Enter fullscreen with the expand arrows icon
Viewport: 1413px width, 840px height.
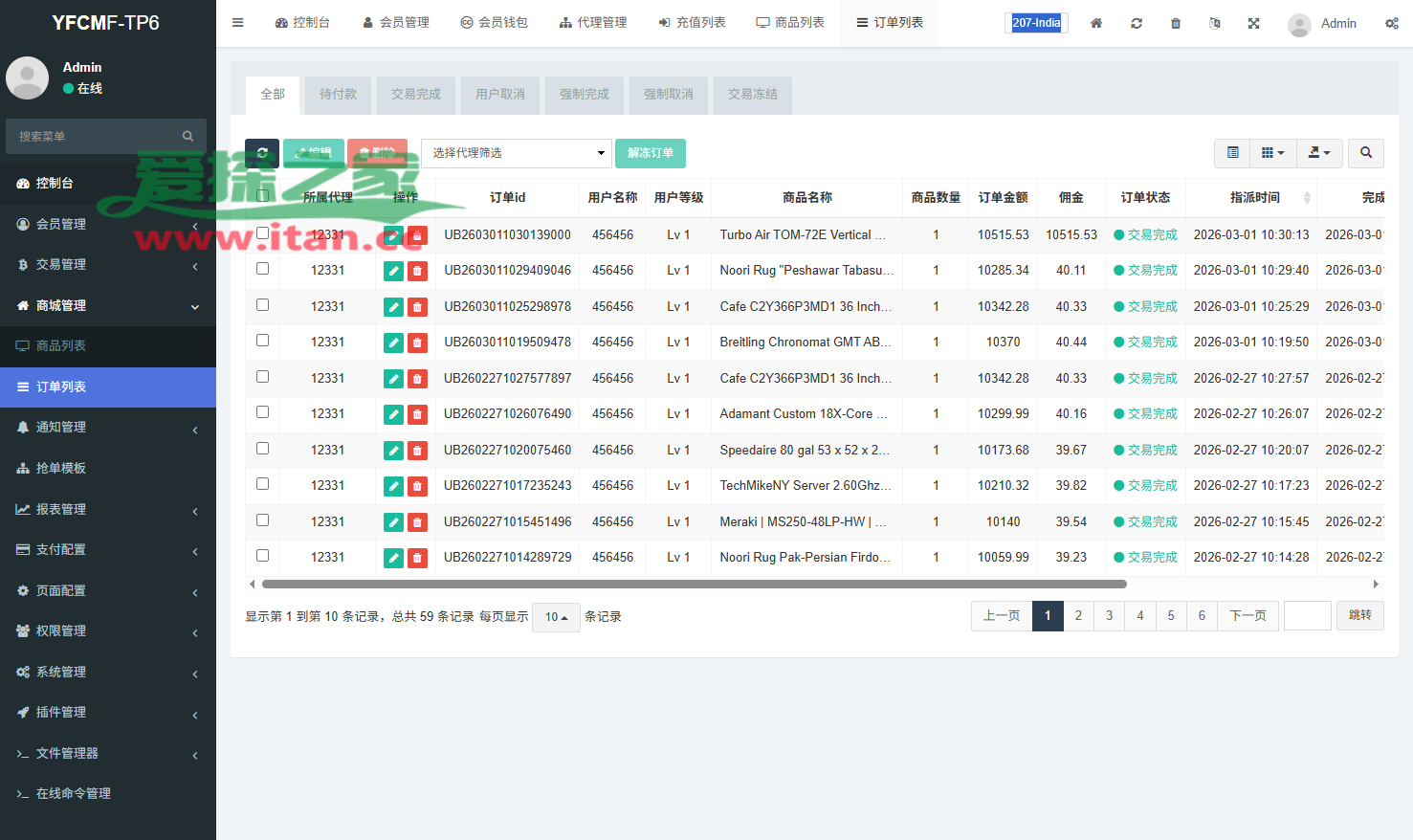pos(1253,23)
